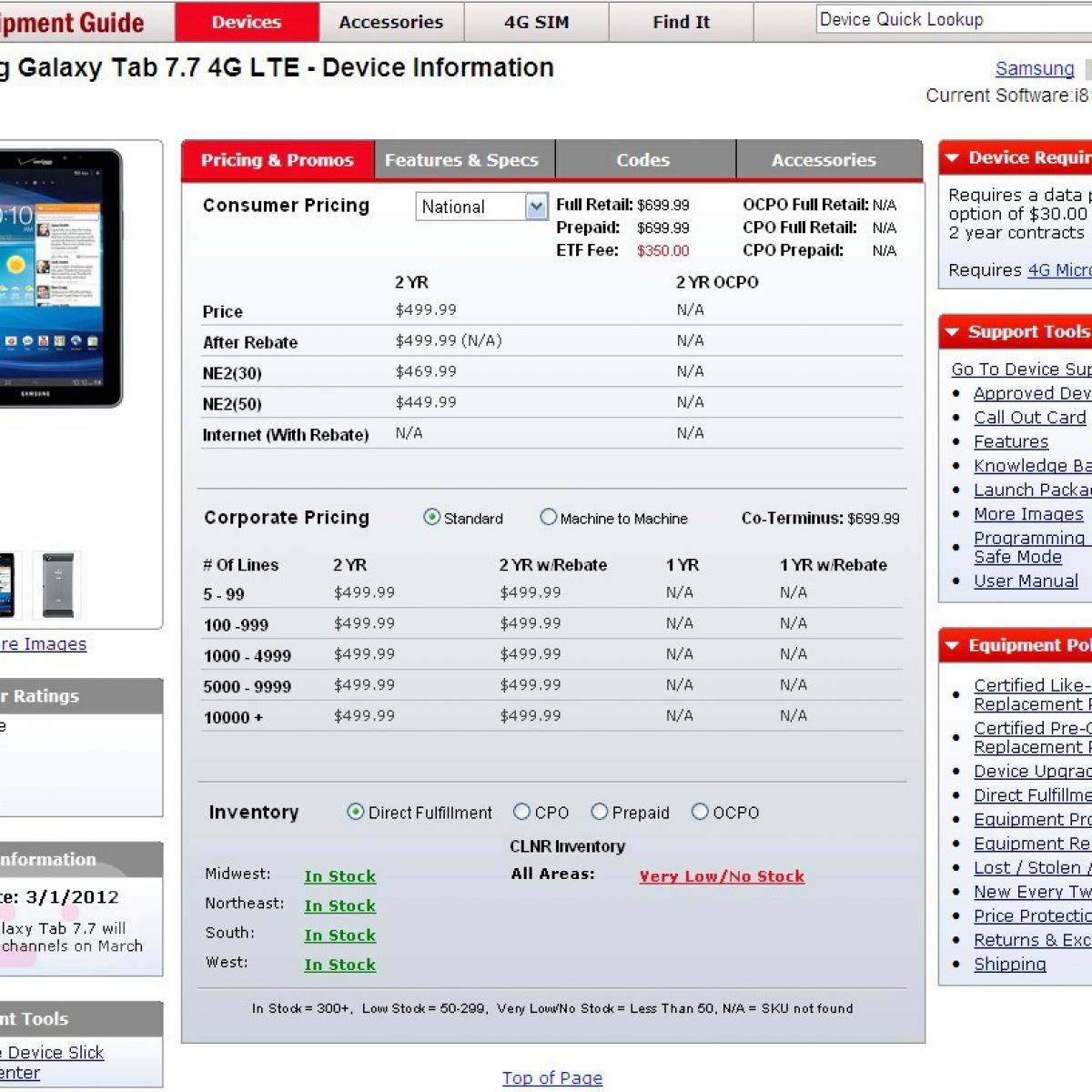Click the Galaxy Tab main product image
Viewport: 1092px width, 1092px height.
click(x=59, y=278)
